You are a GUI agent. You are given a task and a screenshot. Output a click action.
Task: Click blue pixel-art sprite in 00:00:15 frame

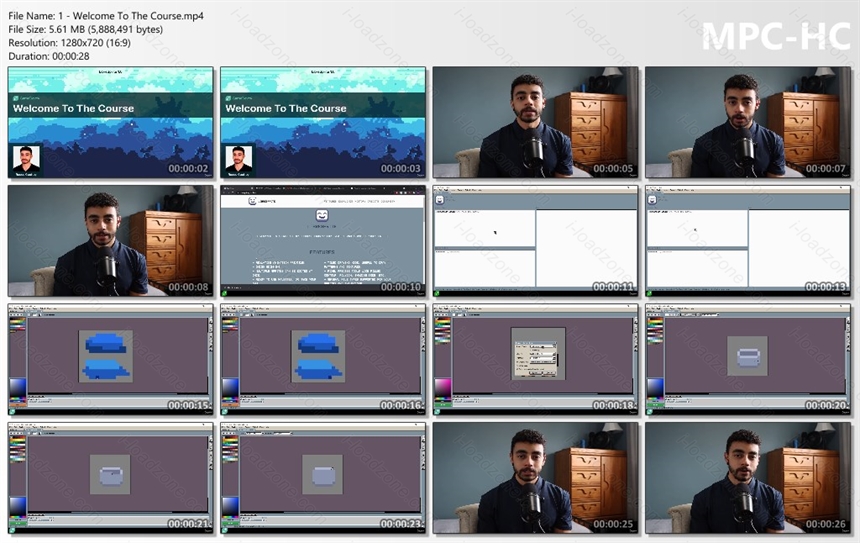[106, 356]
